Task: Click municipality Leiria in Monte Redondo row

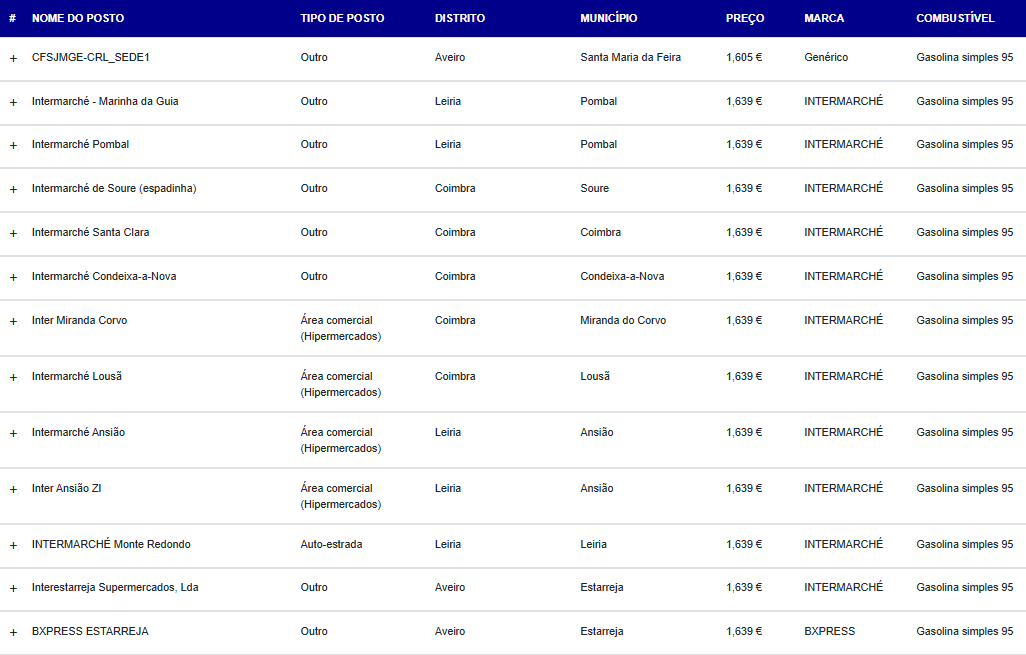Action: [x=593, y=544]
